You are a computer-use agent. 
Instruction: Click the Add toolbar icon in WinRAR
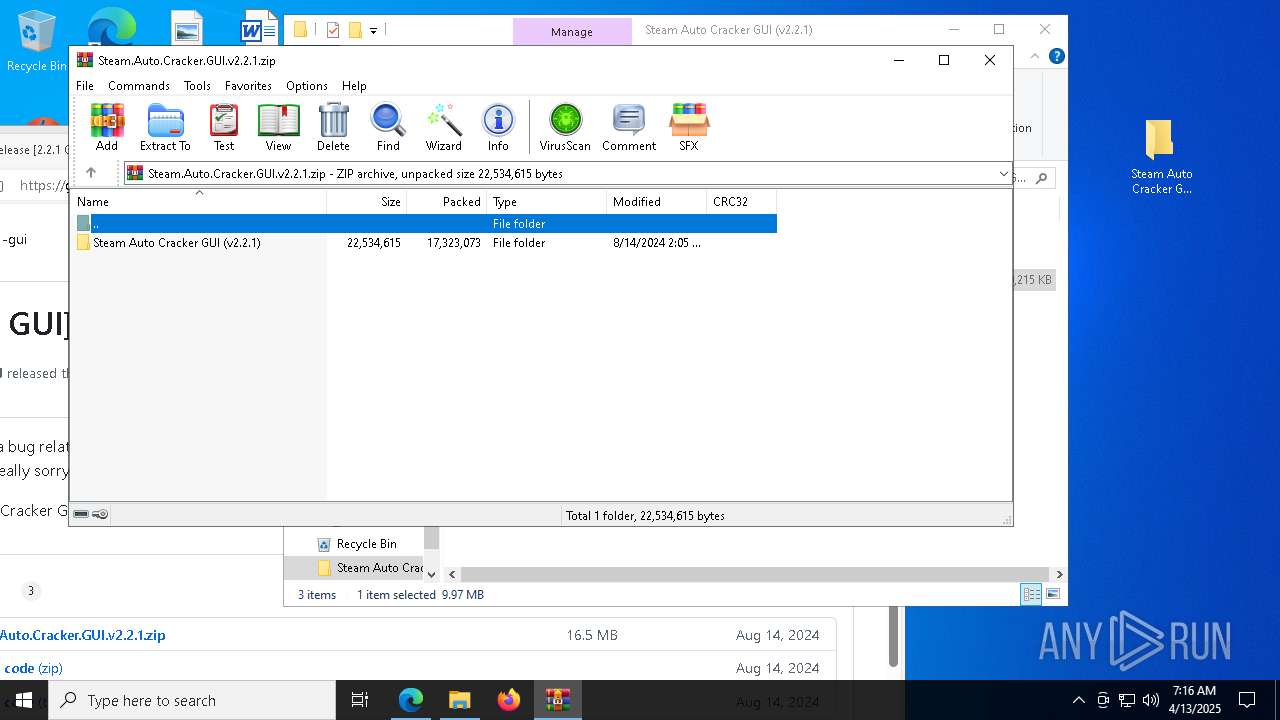107,127
